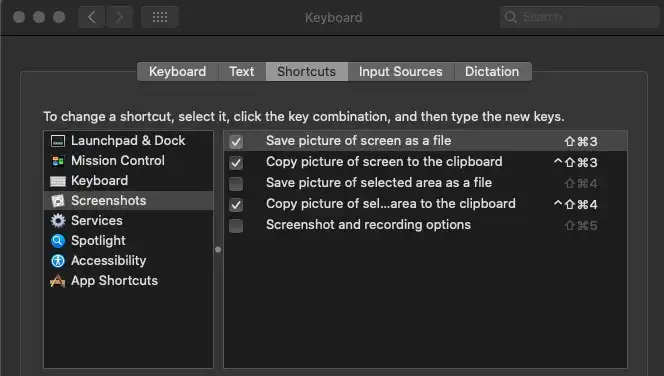Image resolution: width=664 pixels, height=376 pixels.
Task: Select Accessibility in the category list
Action: pyautogui.click(x=128, y=260)
